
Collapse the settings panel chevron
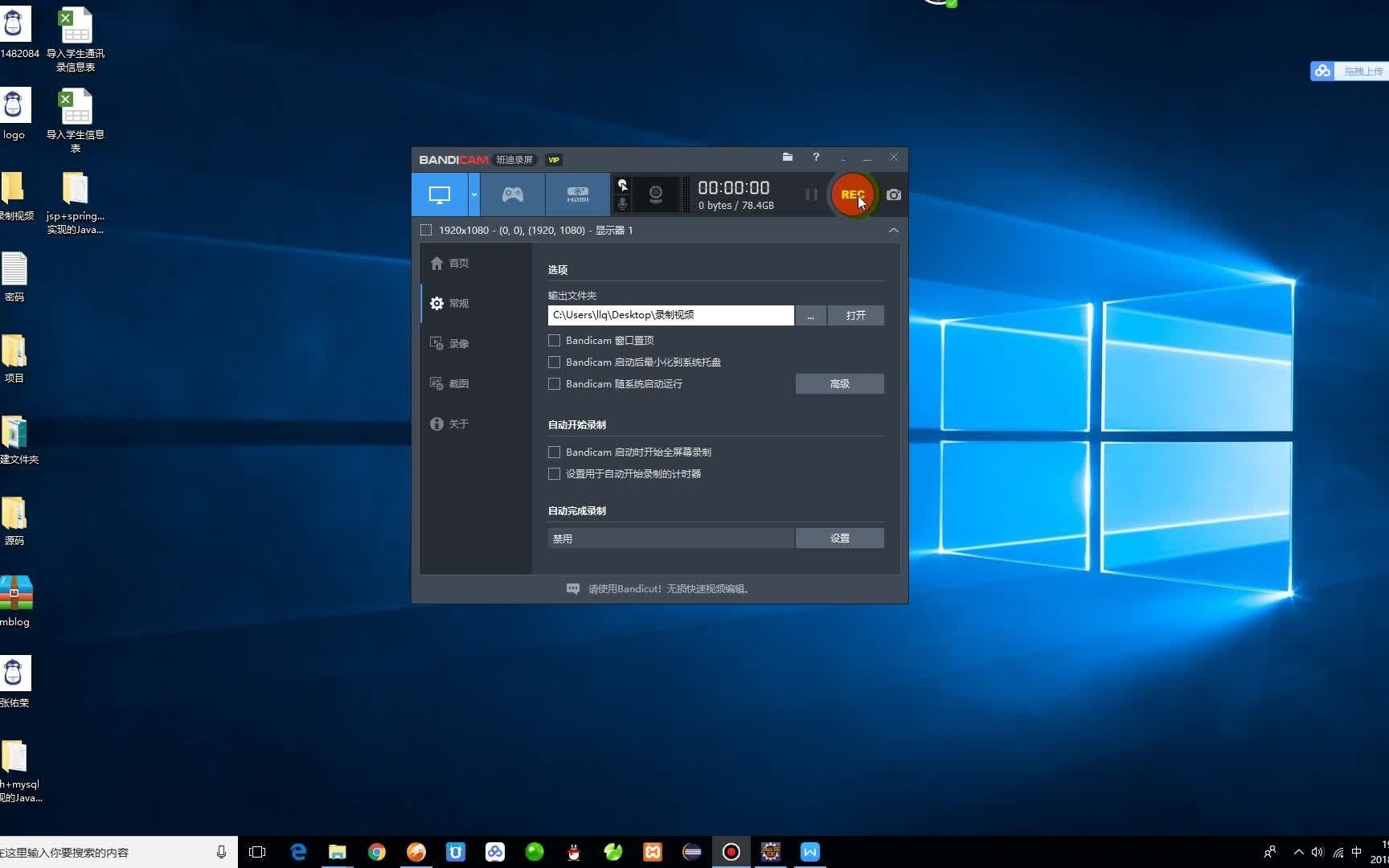pos(894,231)
